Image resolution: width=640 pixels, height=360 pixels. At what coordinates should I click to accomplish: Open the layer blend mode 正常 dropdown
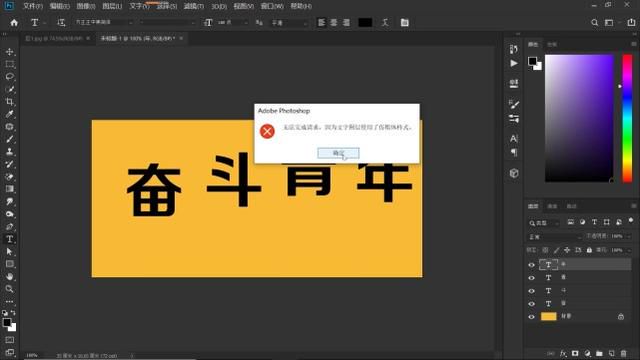(555, 237)
